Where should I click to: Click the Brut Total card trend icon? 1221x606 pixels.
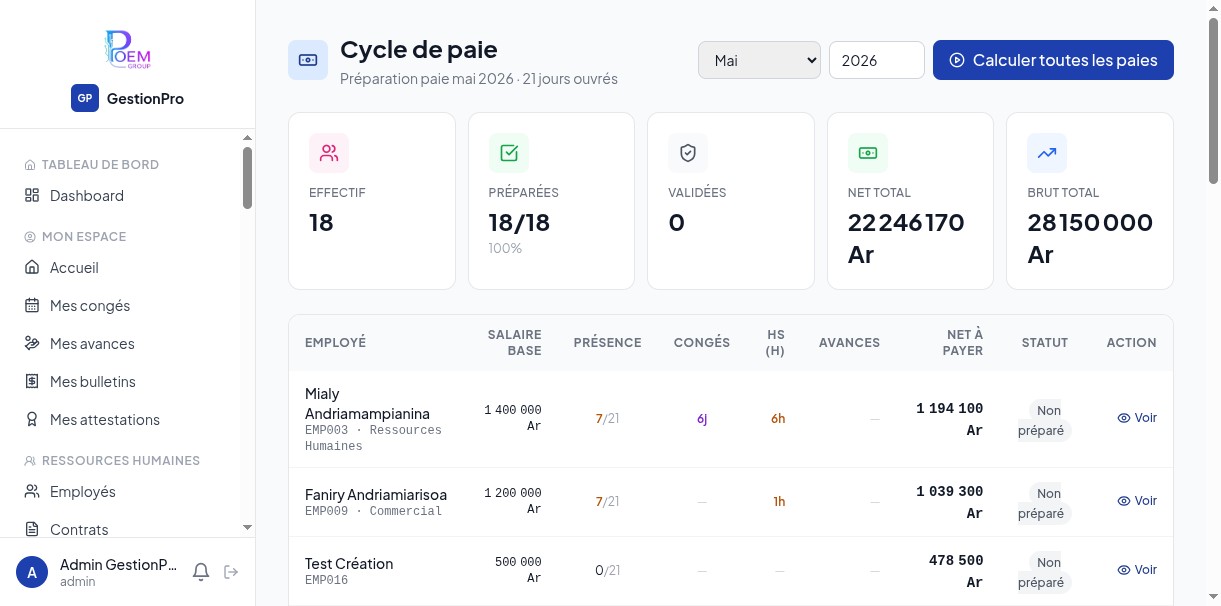click(1047, 153)
